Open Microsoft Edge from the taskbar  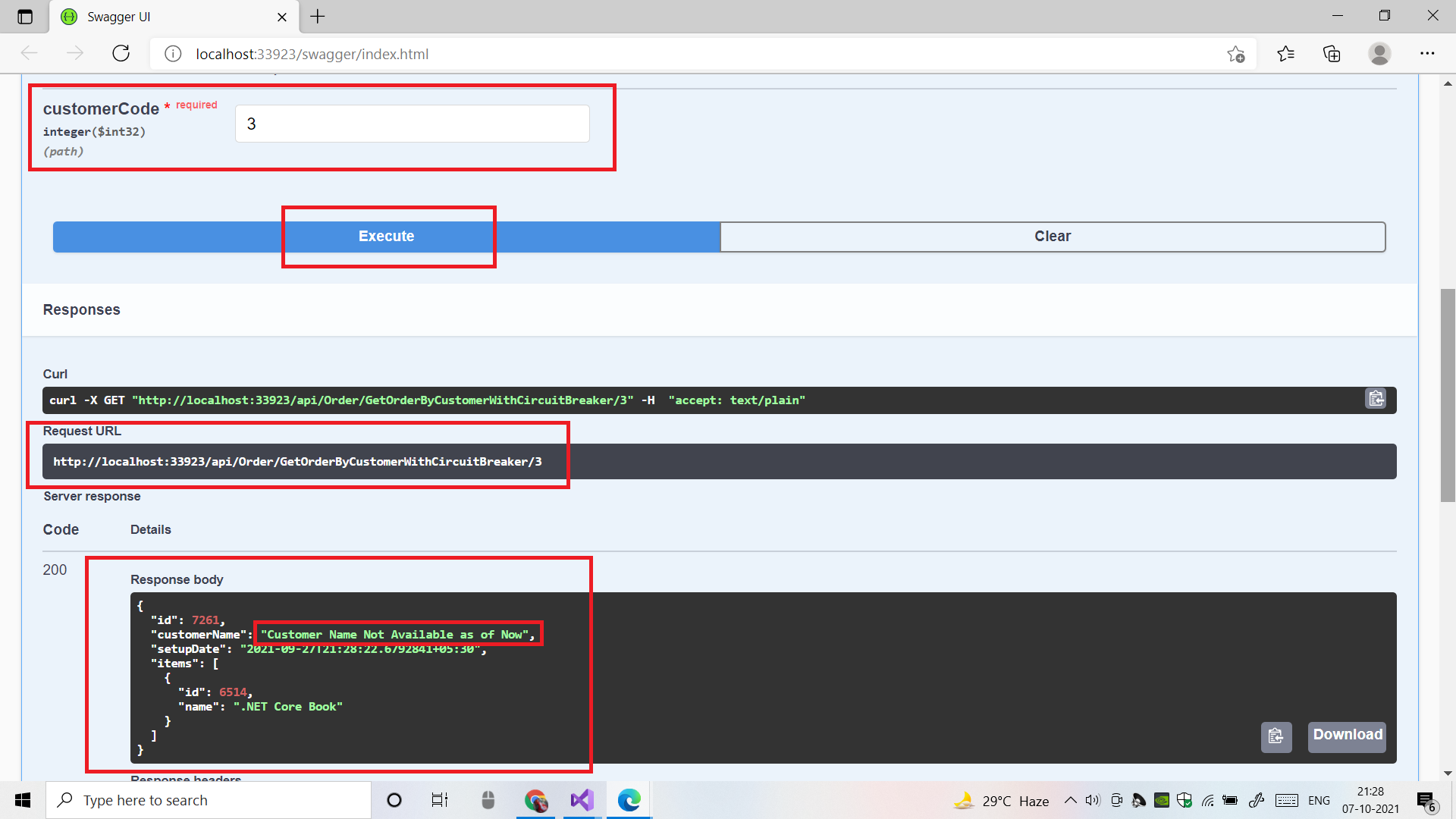click(x=629, y=800)
